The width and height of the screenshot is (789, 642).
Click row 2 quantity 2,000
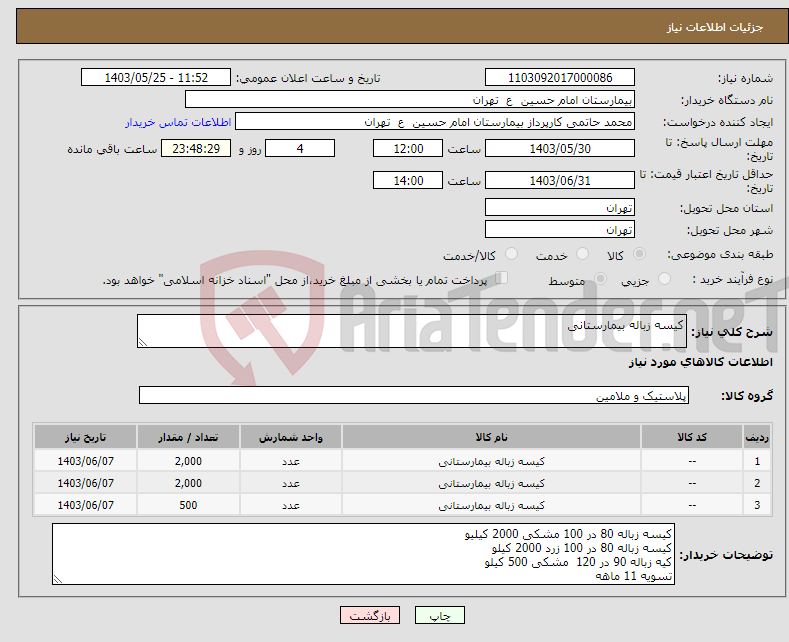pyautogui.click(x=188, y=484)
